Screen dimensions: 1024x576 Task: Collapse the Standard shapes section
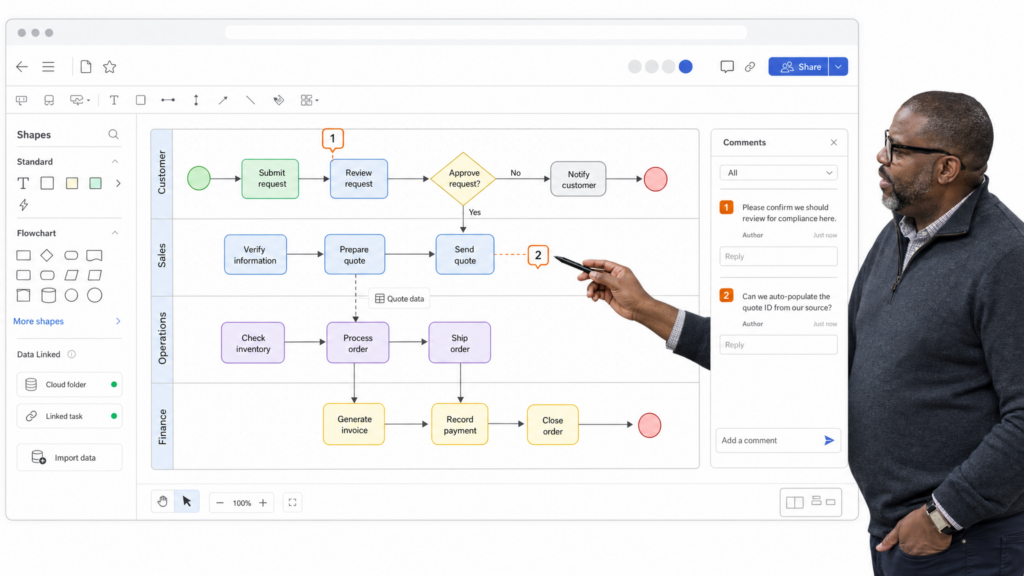(x=115, y=161)
